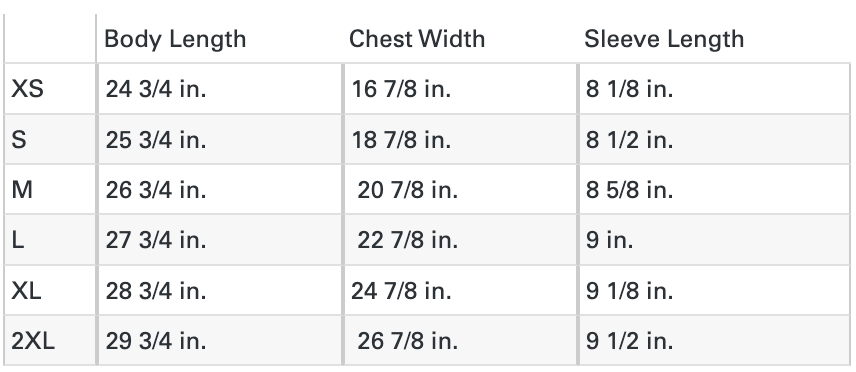Click the Body Length column header
Image resolution: width=856 pixels, height=372 pixels.
click(175, 39)
